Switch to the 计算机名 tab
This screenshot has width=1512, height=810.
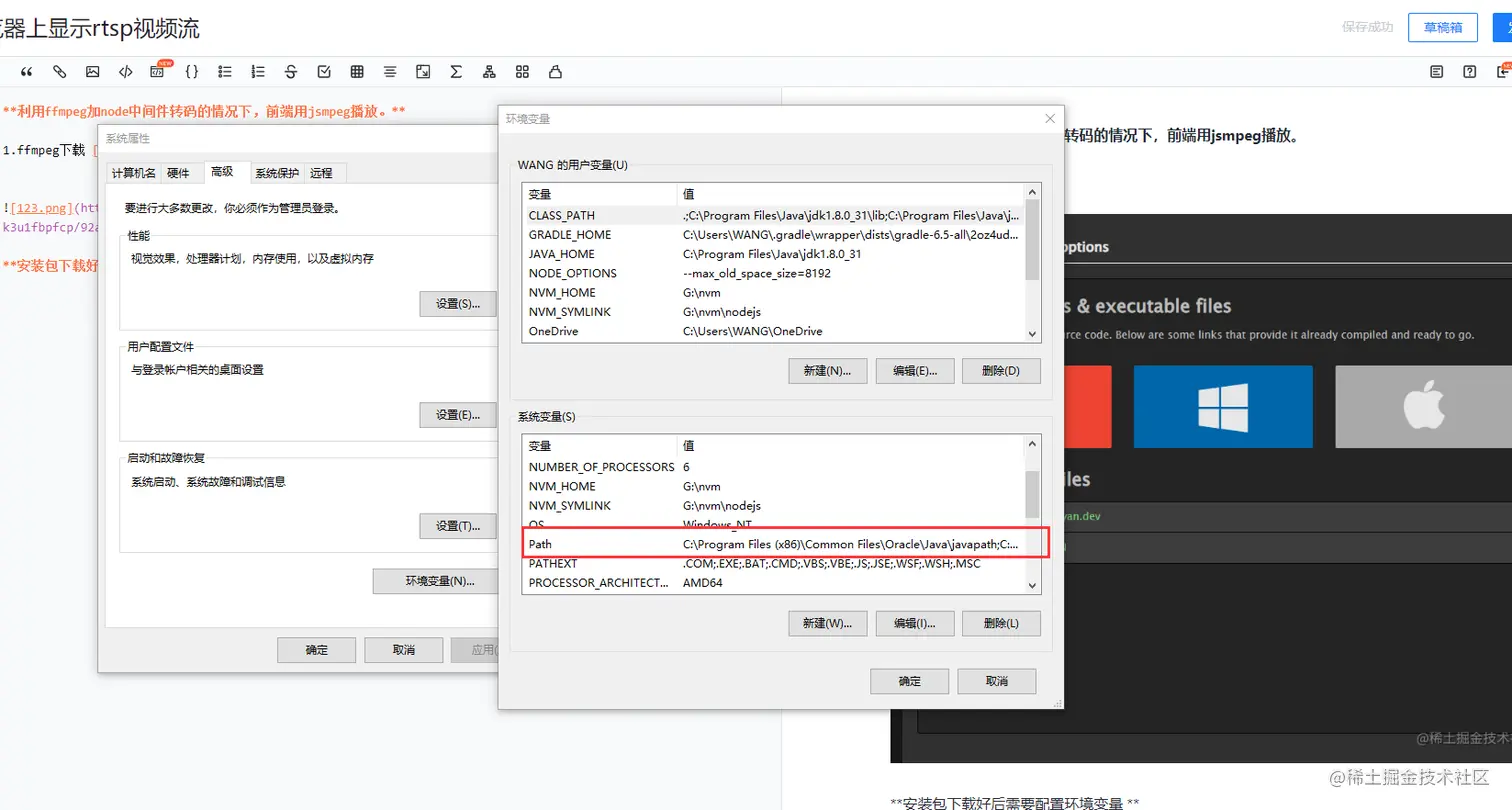(133, 173)
